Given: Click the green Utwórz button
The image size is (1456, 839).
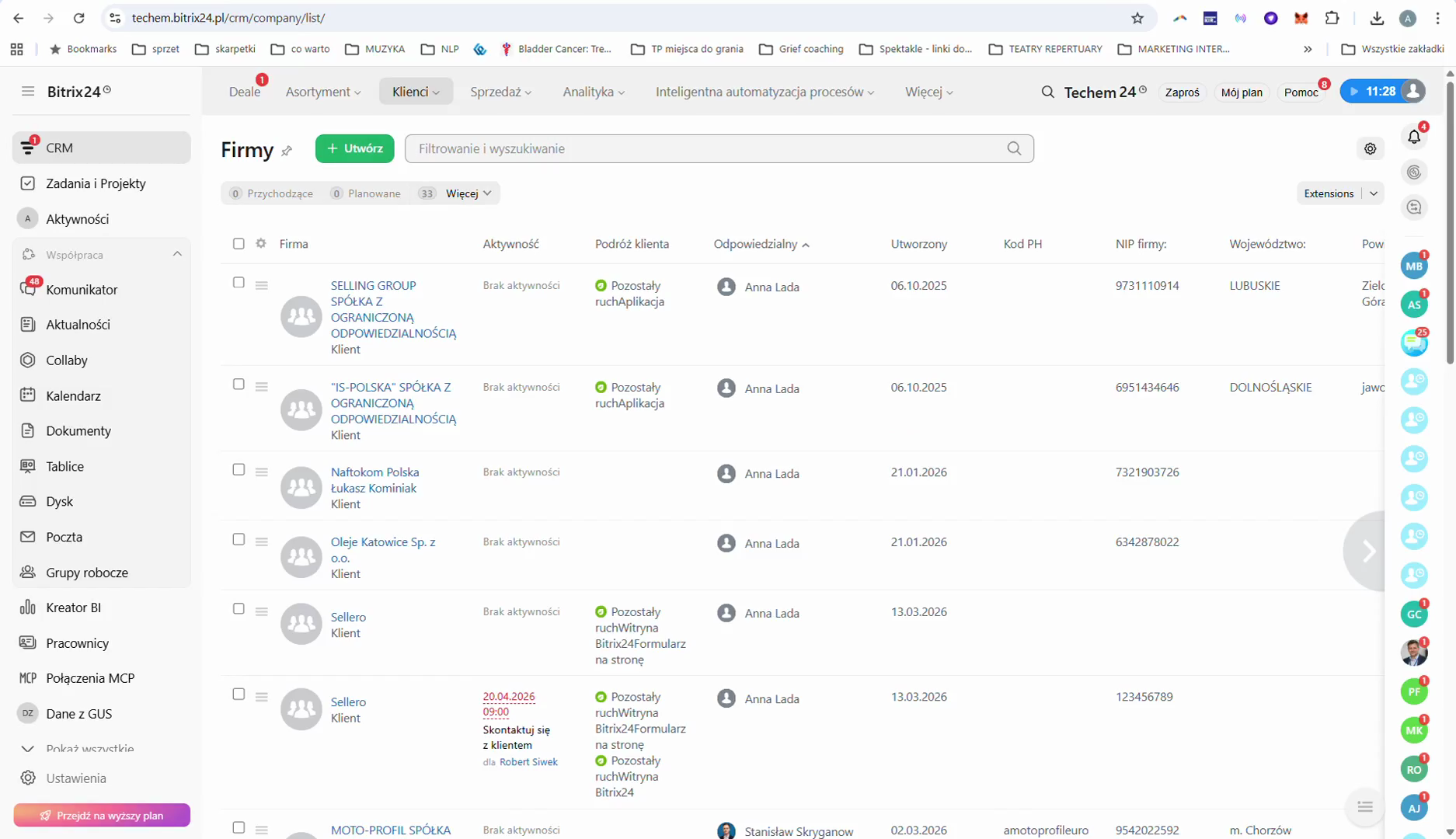Looking at the screenshot, I should coord(354,148).
